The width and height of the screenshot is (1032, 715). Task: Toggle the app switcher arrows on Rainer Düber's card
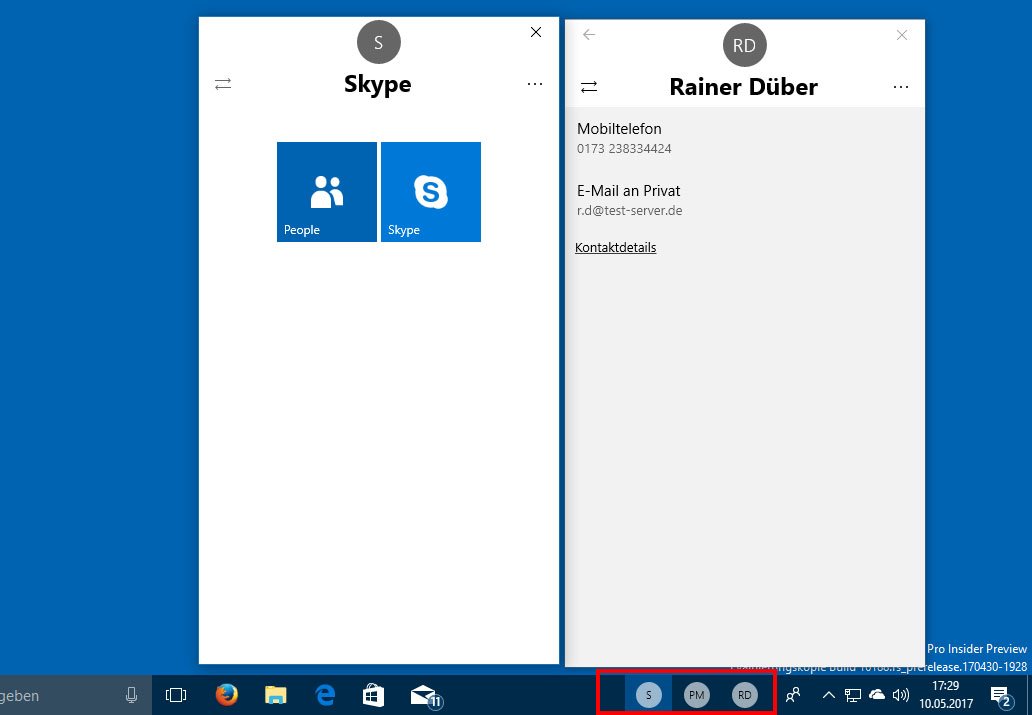[x=588, y=87]
